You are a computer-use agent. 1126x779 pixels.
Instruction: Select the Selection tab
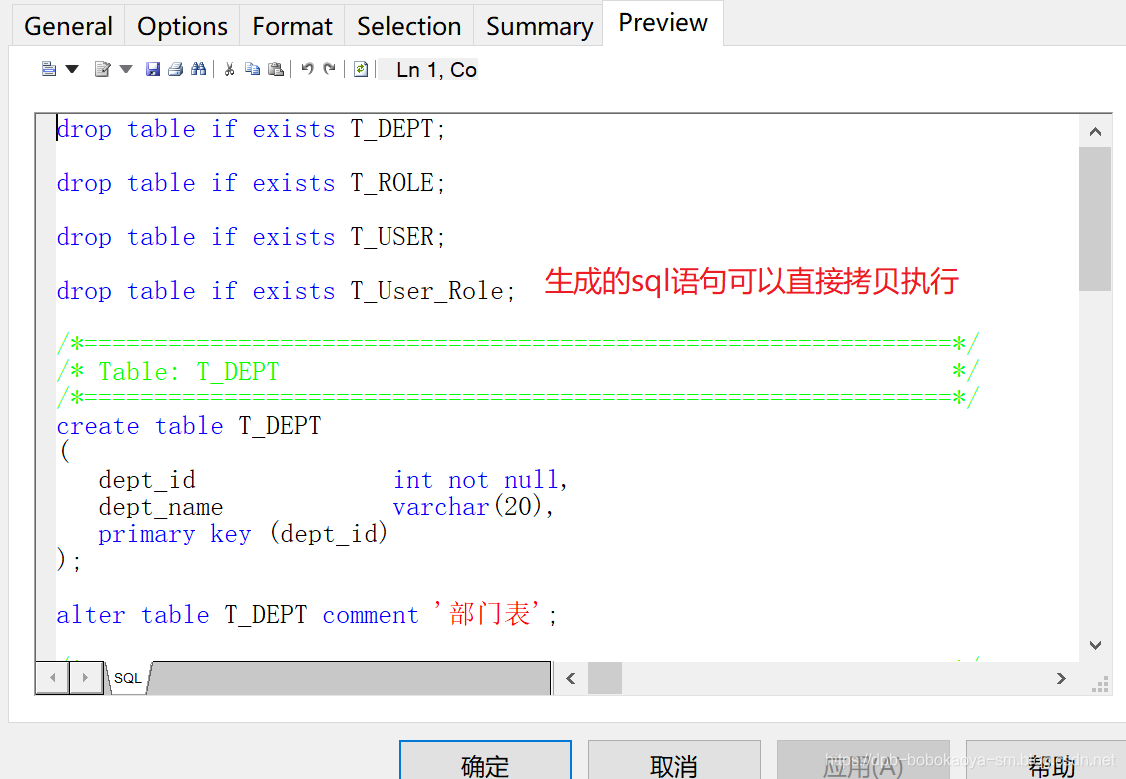(x=409, y=26)
